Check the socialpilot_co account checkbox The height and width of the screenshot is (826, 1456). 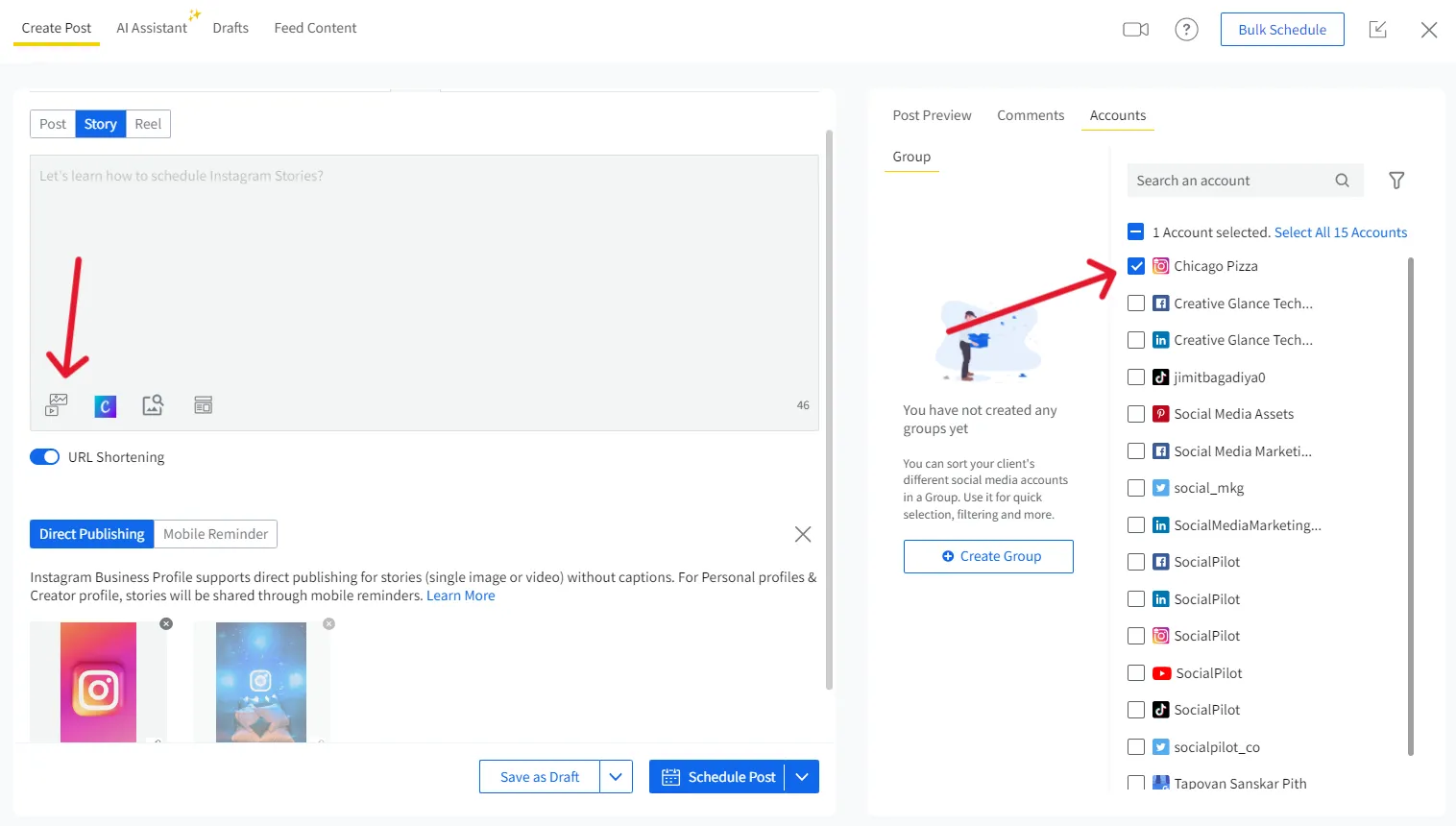[x=1136, y=747]
